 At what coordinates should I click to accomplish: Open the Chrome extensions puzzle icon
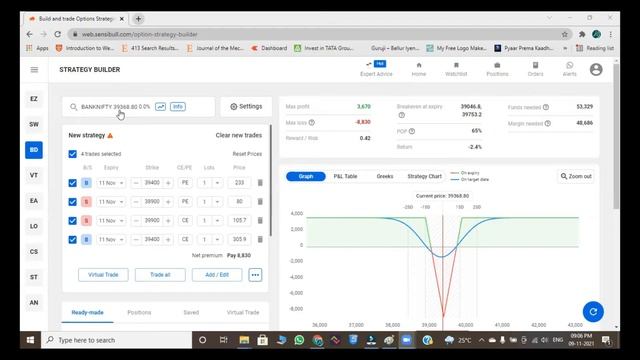pyautogui.click(x=582, y=34)
